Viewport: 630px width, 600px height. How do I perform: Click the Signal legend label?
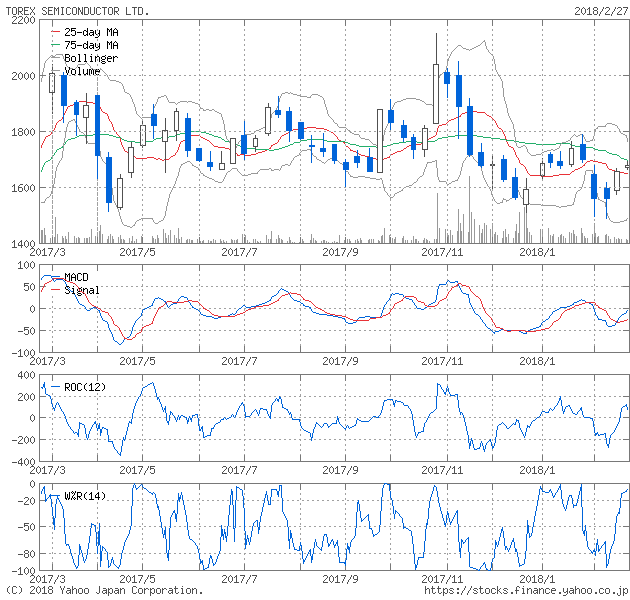coord(82,290)
